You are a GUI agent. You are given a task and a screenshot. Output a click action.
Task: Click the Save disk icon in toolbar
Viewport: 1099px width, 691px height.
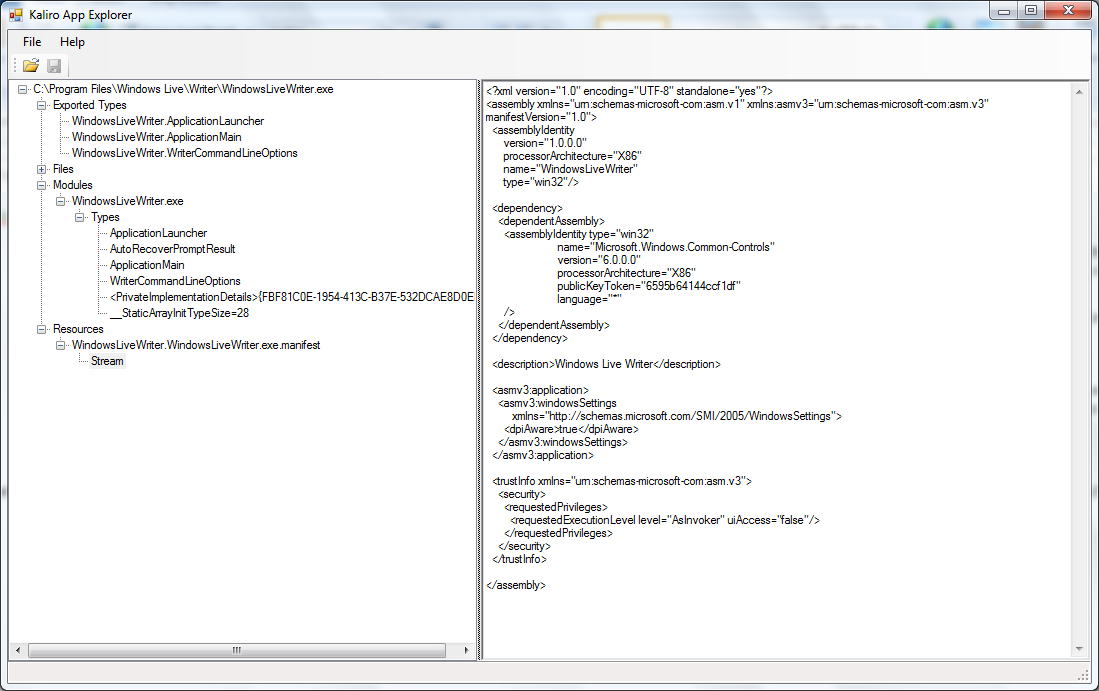54,66
